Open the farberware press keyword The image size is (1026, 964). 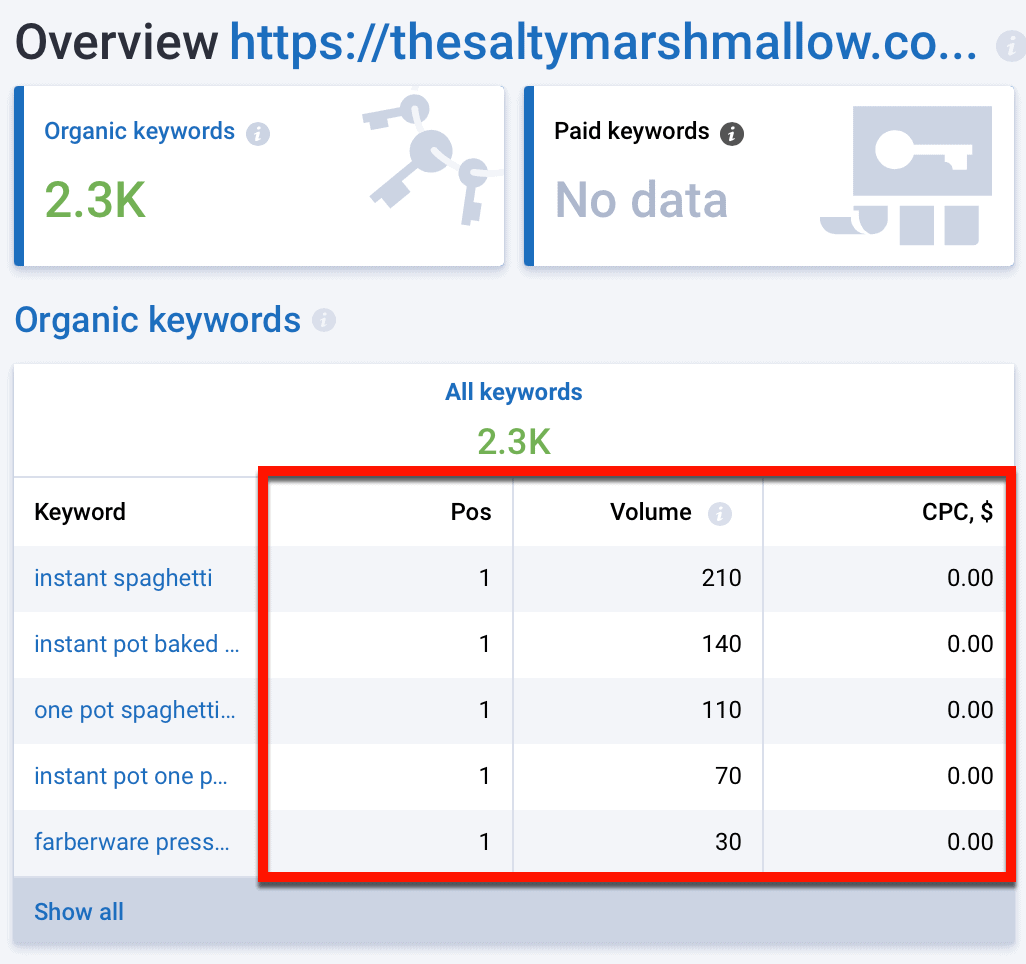coord(131,842)
